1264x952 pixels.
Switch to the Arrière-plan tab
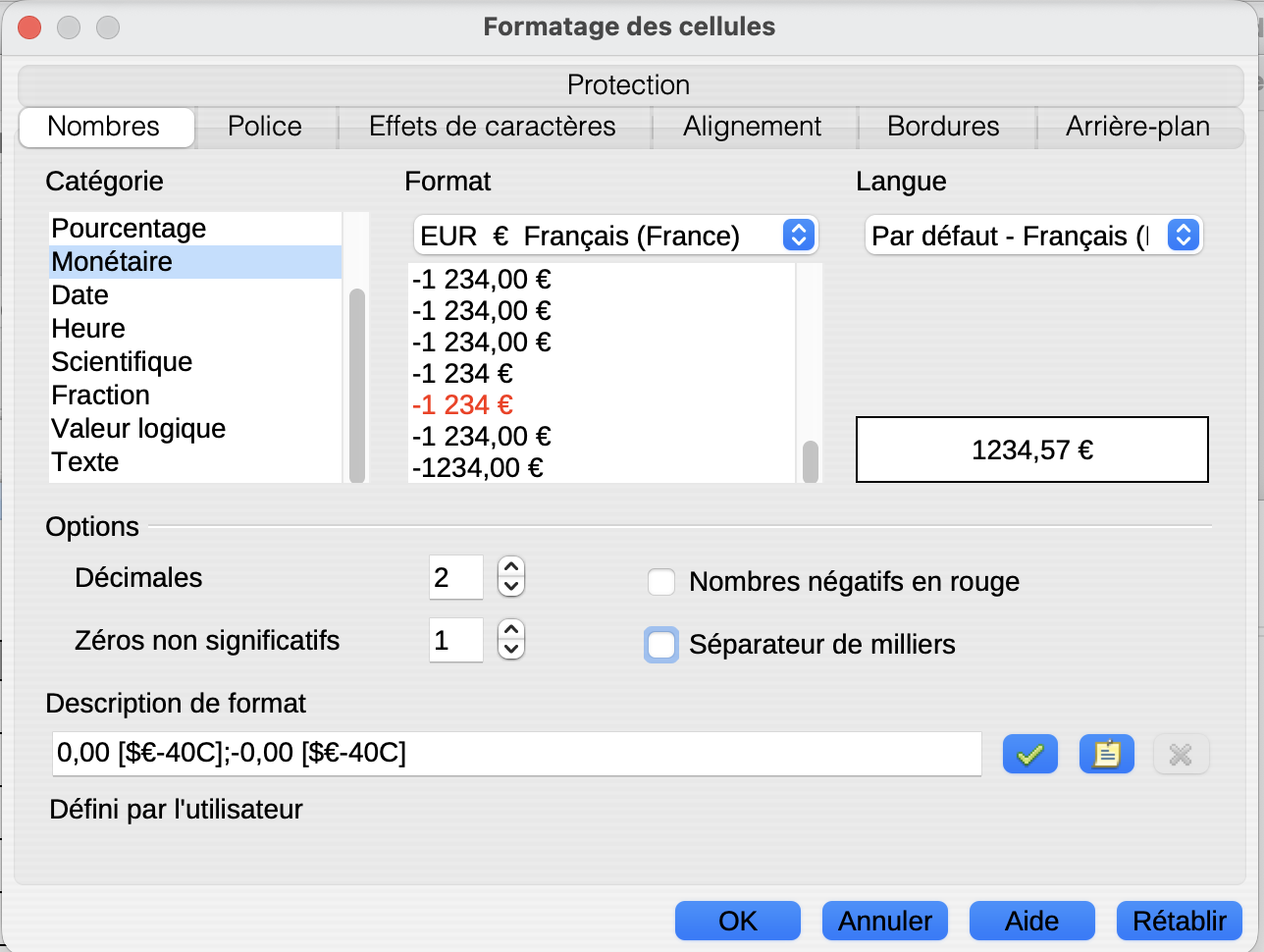point(1138,127)
